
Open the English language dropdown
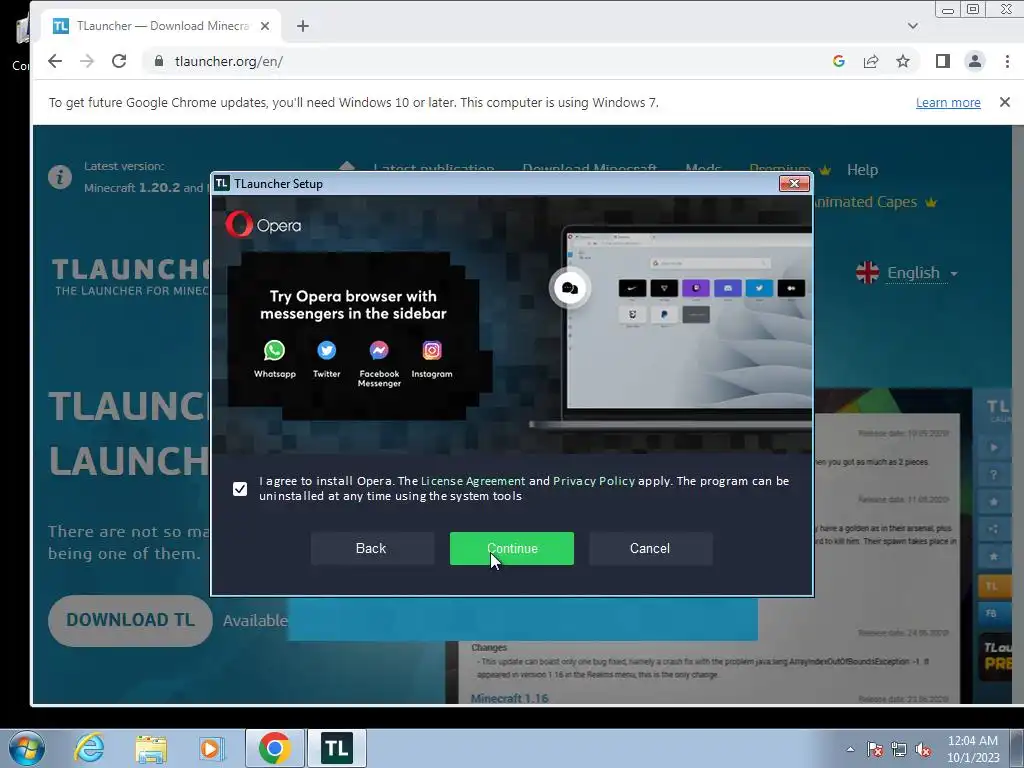pyautogui.click(x=921, y=273)
